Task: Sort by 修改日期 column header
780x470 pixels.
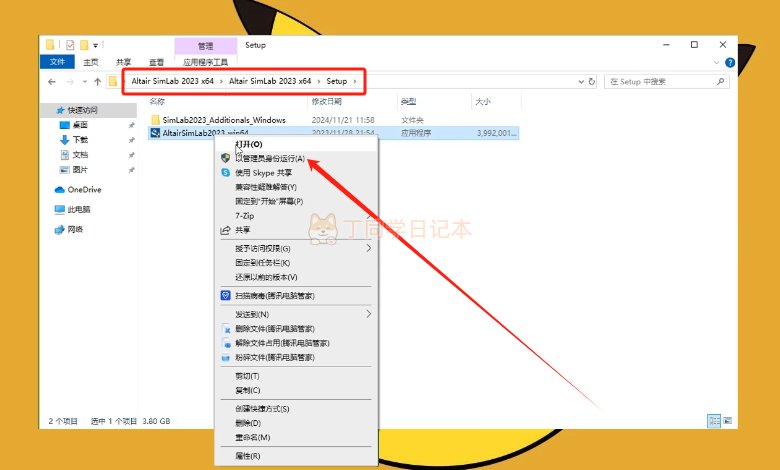Action: 327,101
